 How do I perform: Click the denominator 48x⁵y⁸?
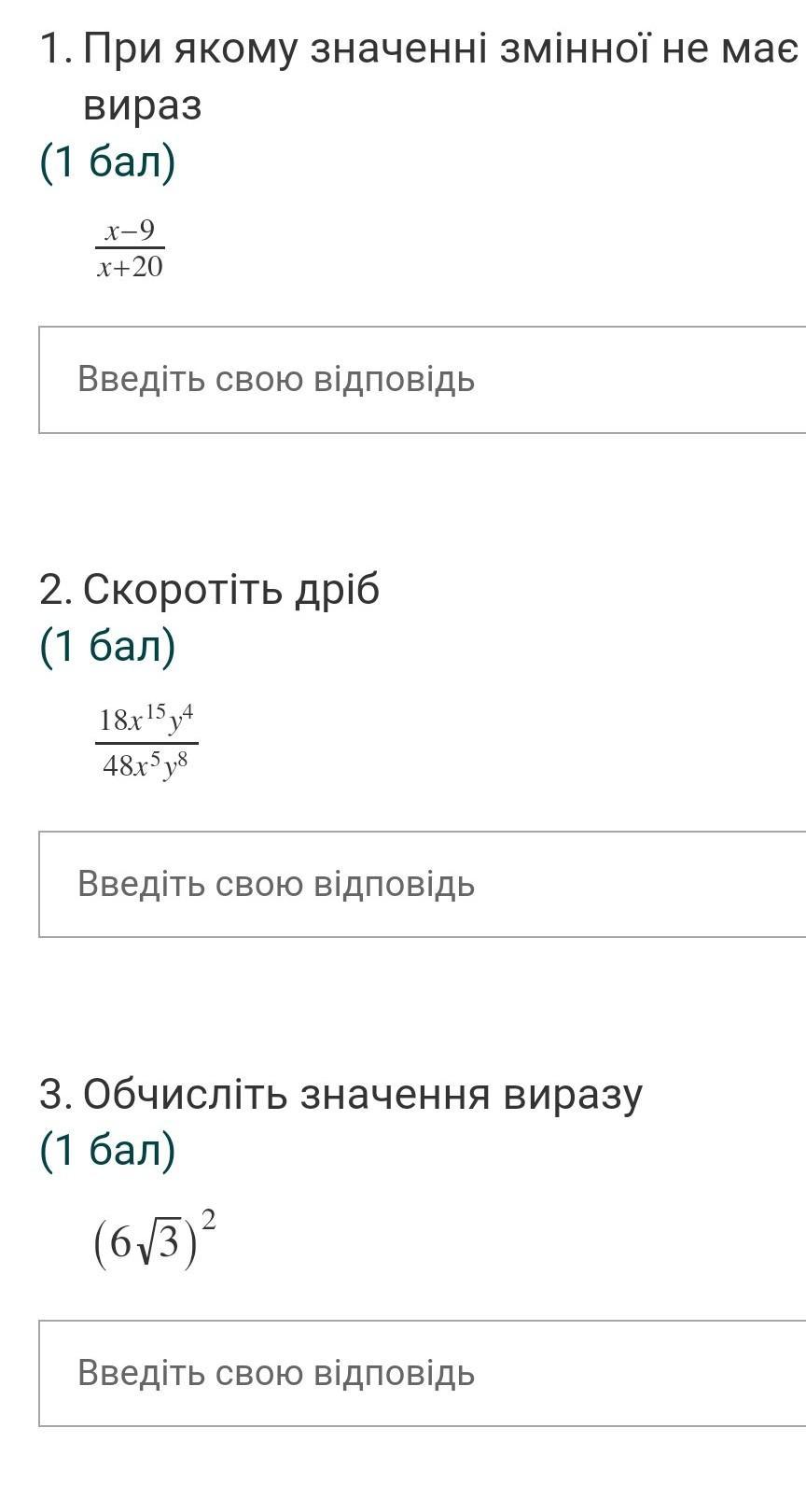click(146, 766)
